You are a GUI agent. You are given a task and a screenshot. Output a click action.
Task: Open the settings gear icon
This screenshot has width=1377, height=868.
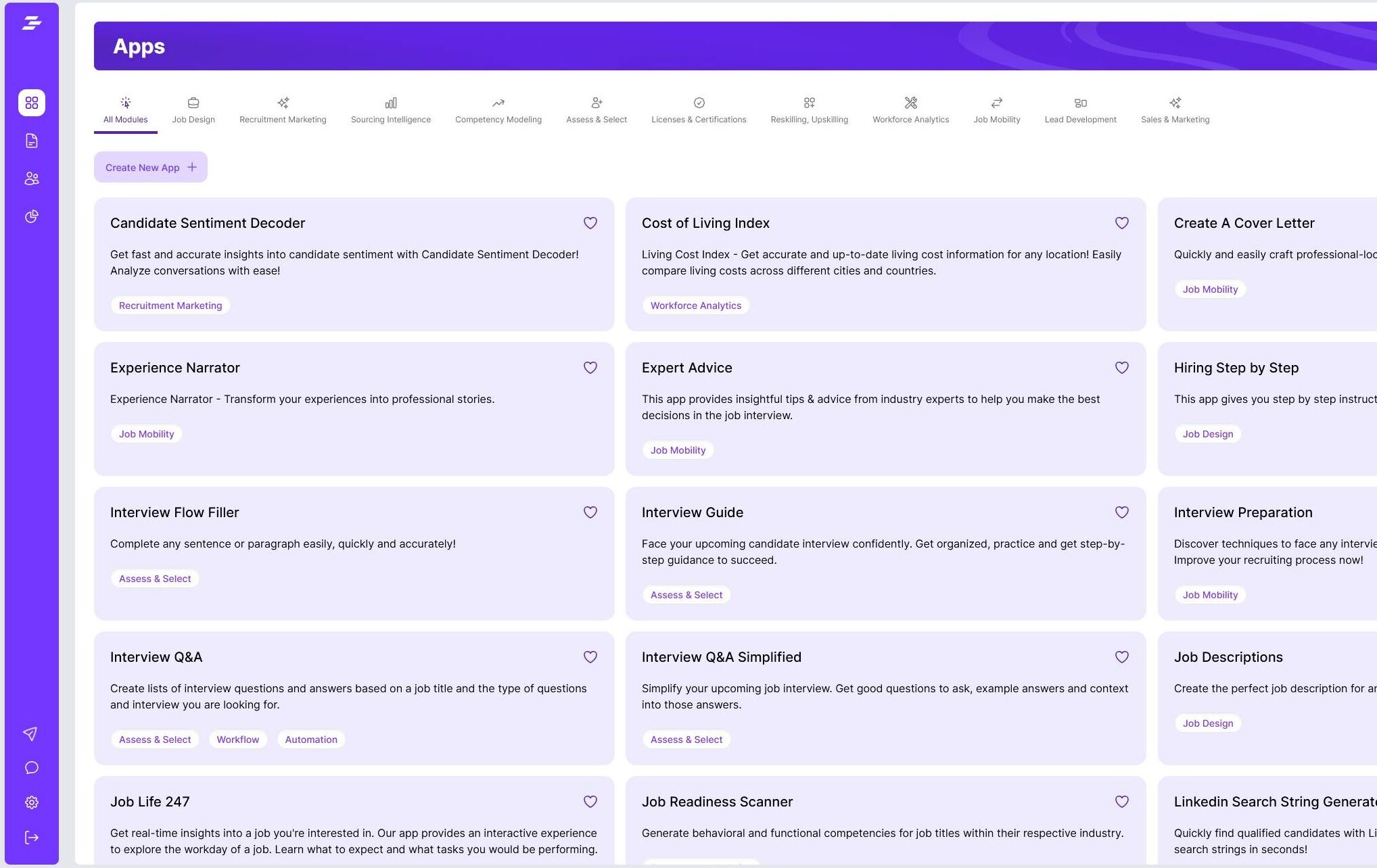pyautogui.click(x=31, y=802)
